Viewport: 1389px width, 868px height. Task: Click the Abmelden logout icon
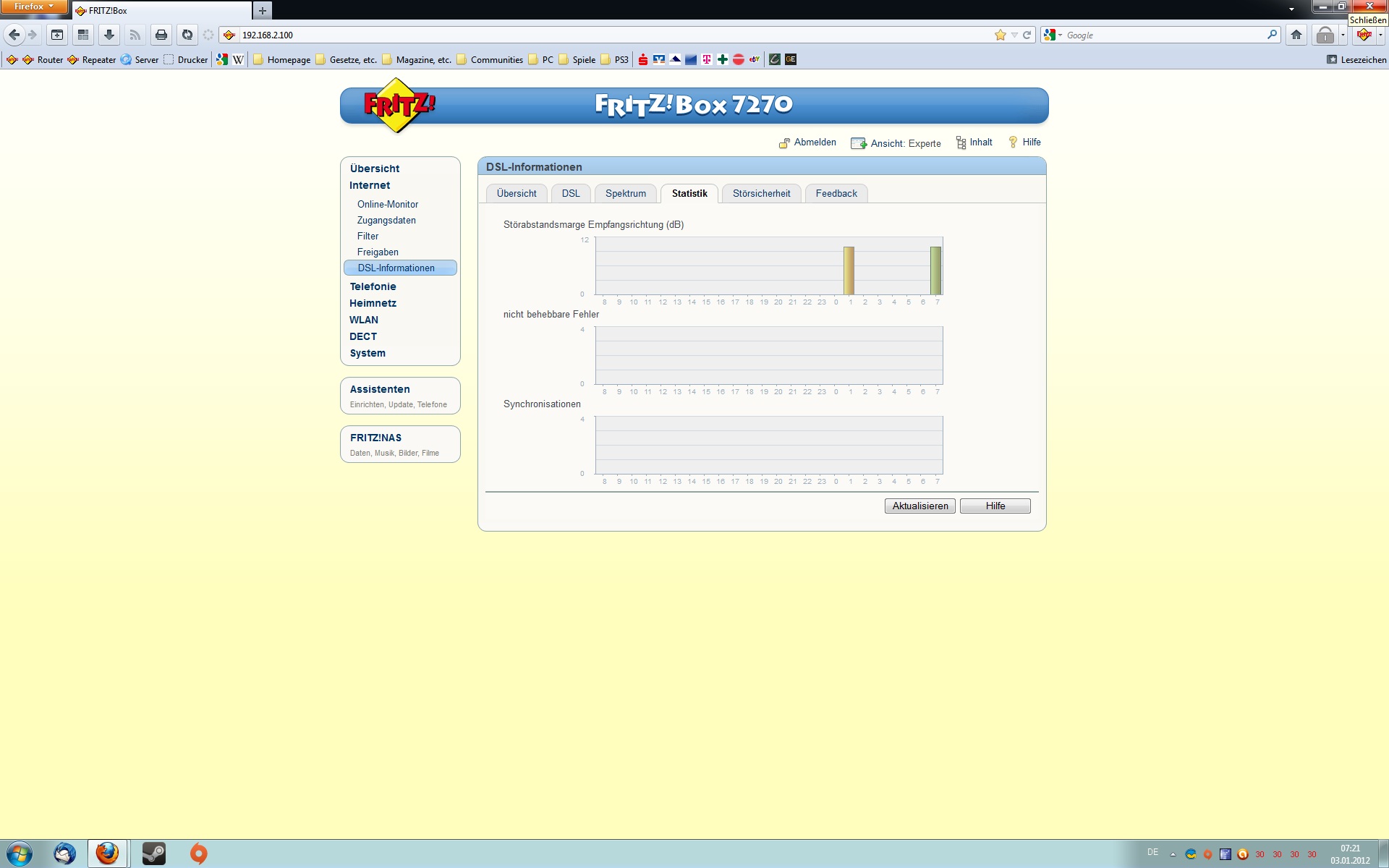(x=784, y=143)
